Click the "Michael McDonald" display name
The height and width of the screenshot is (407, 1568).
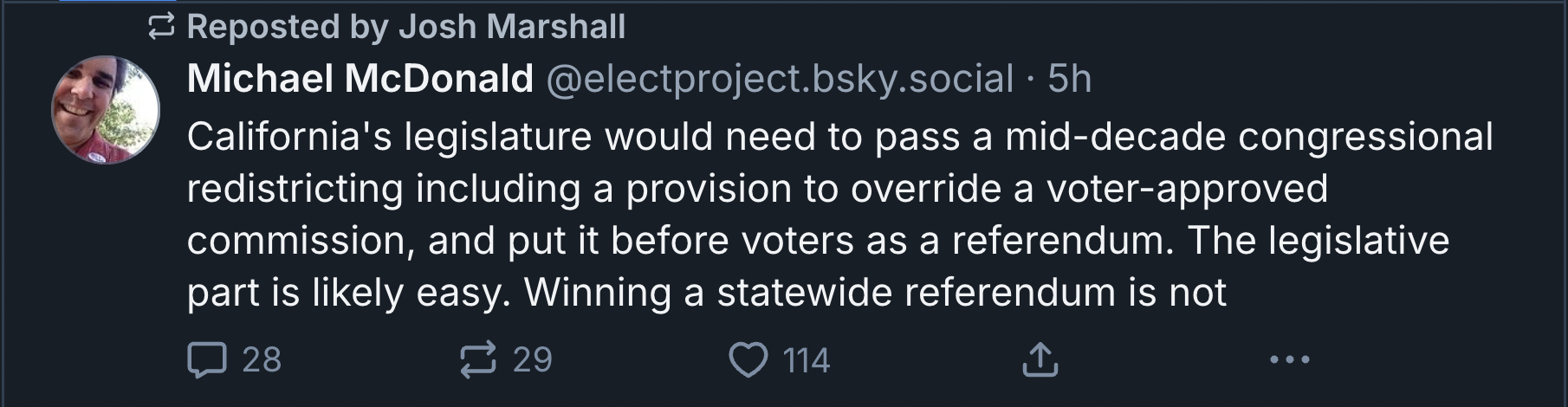(x=360, y=79)
